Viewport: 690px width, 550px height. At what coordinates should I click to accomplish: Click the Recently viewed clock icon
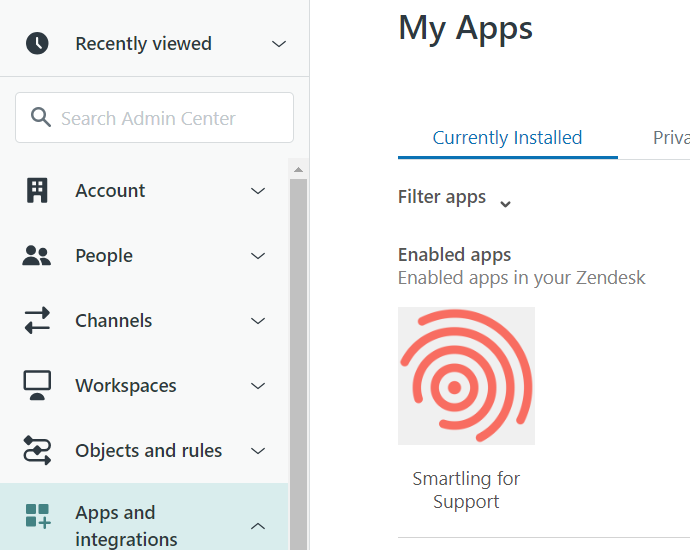pos(37,43)
